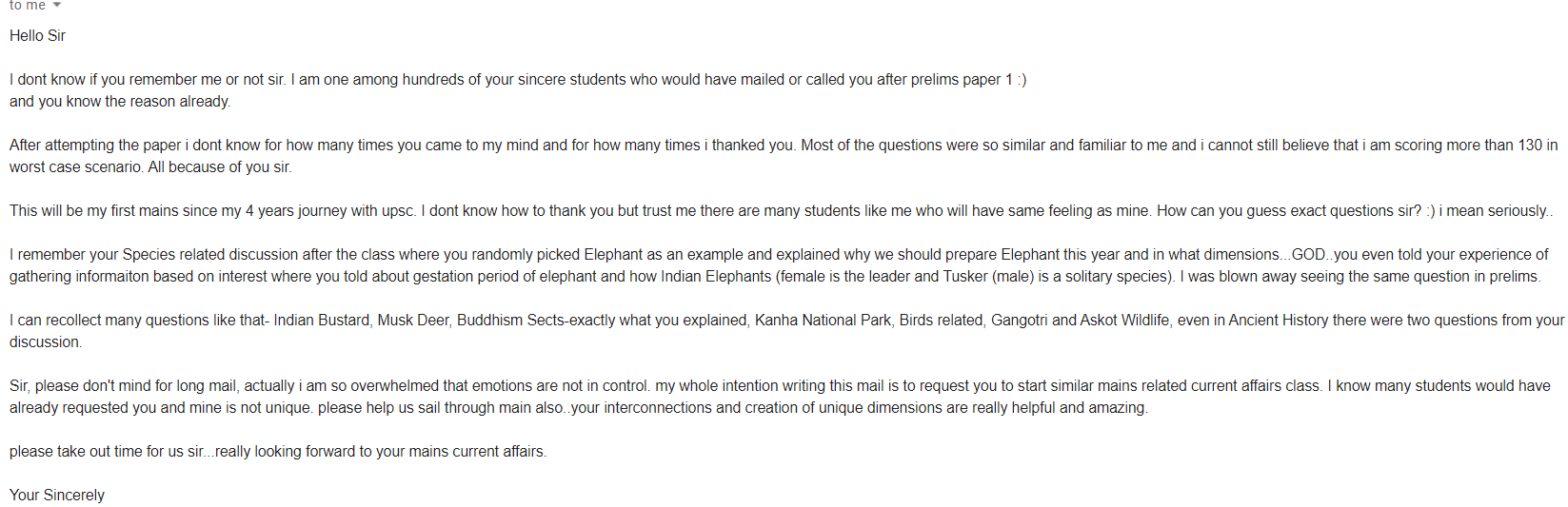
Task: Click 'worst case scenario. All because of you sir.'
Action: (x=150, y=167)
